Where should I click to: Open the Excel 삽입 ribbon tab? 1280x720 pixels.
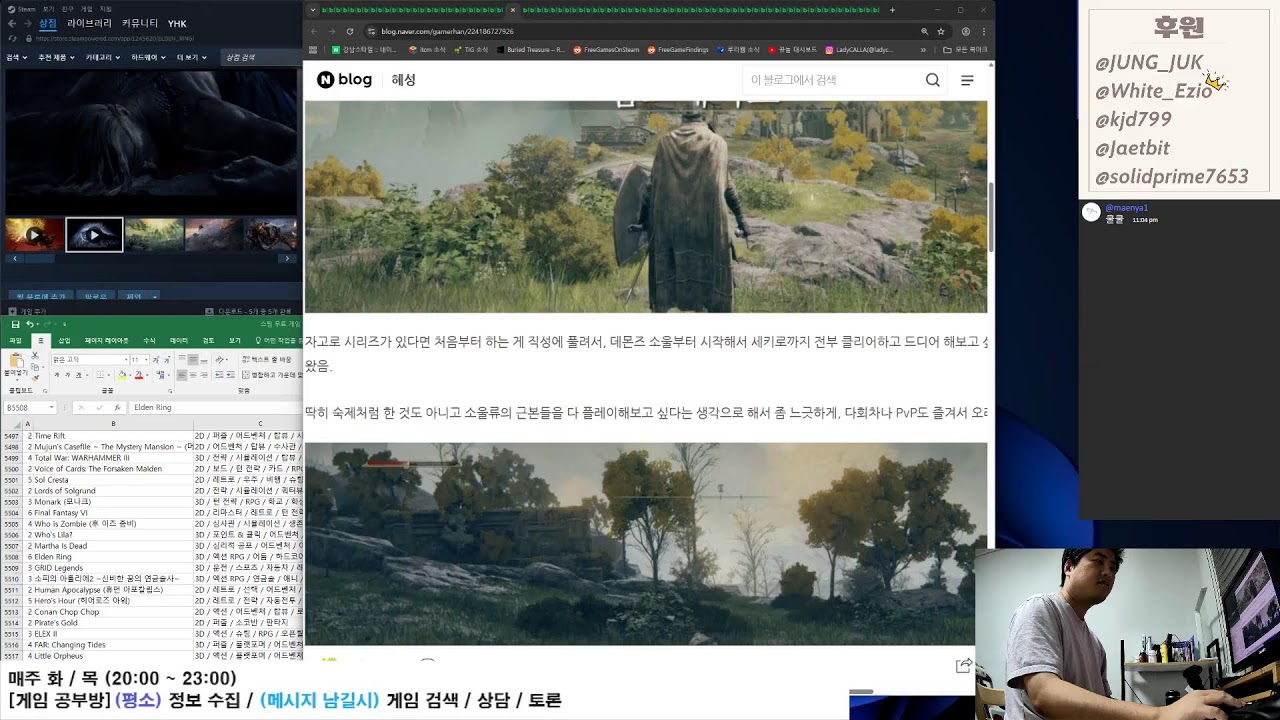click(x=64, y=341)
